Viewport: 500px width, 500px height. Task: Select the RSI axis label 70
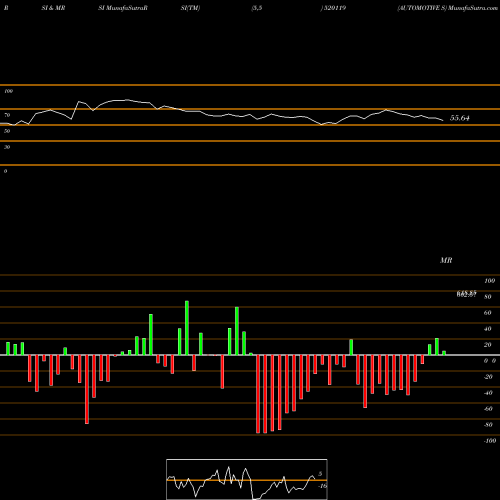click(7, 115)
